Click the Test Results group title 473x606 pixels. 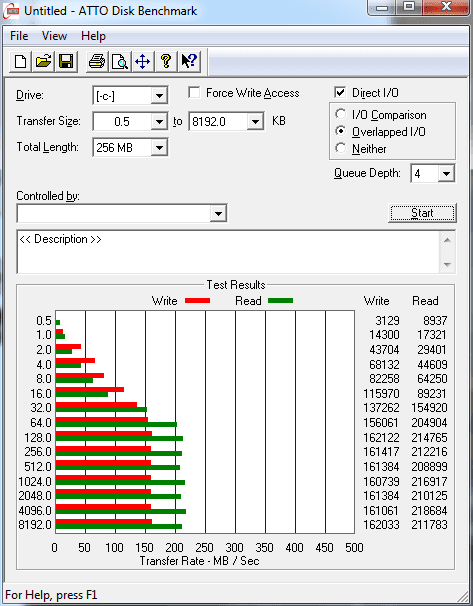(x=236, y=285)
